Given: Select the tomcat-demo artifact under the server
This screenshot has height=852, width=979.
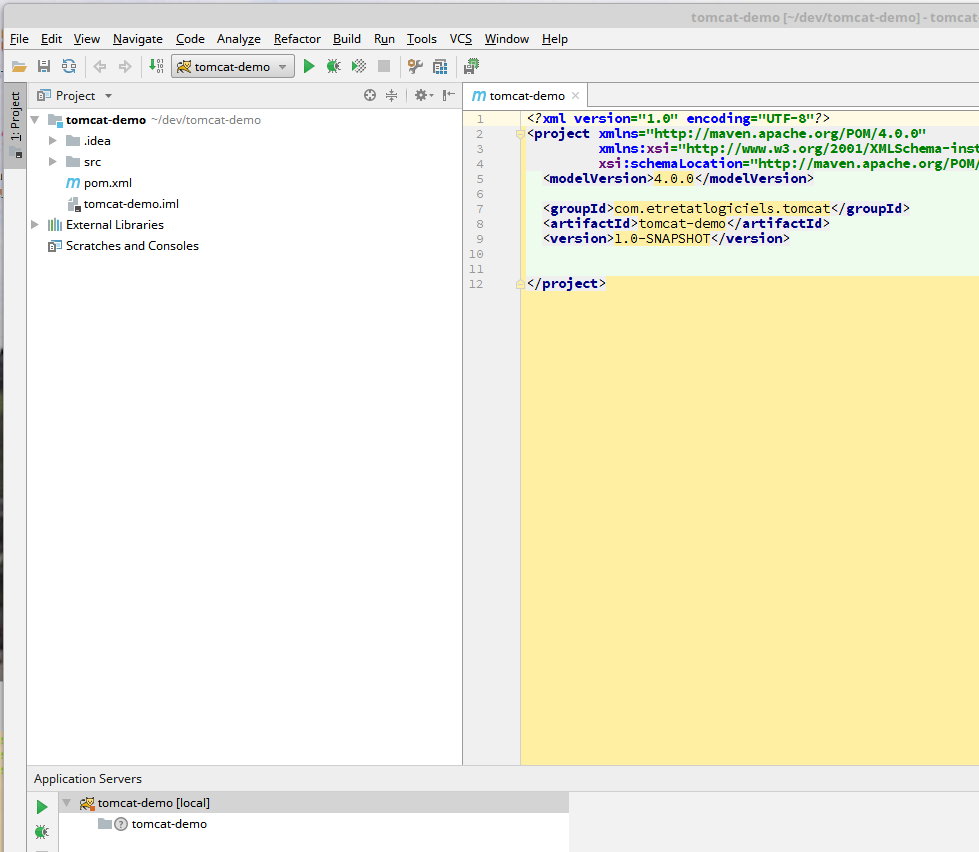Looking at the screenshot, I should (x=169, y=824).
